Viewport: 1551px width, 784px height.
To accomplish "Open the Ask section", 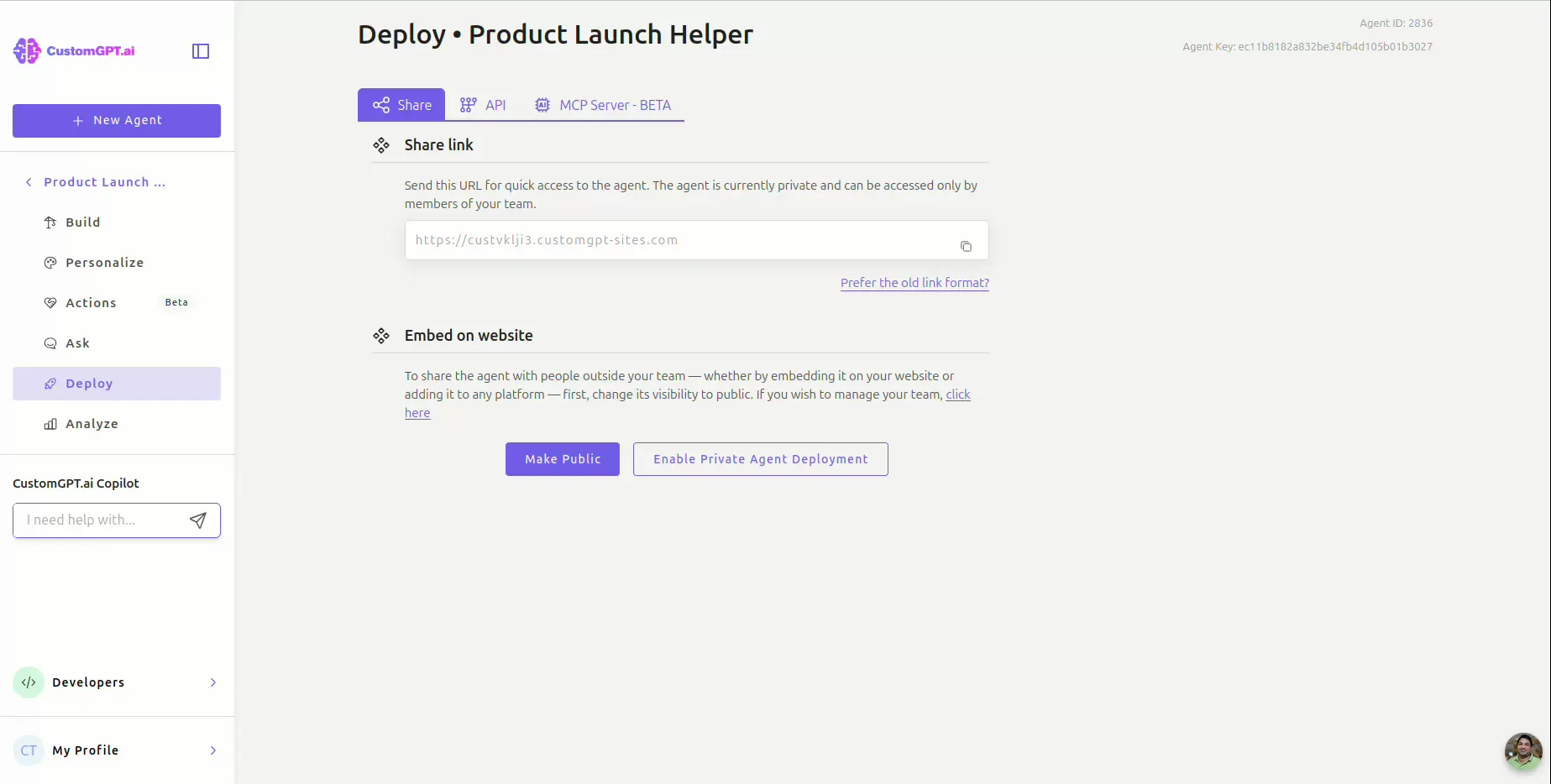I will coord(117,343).
